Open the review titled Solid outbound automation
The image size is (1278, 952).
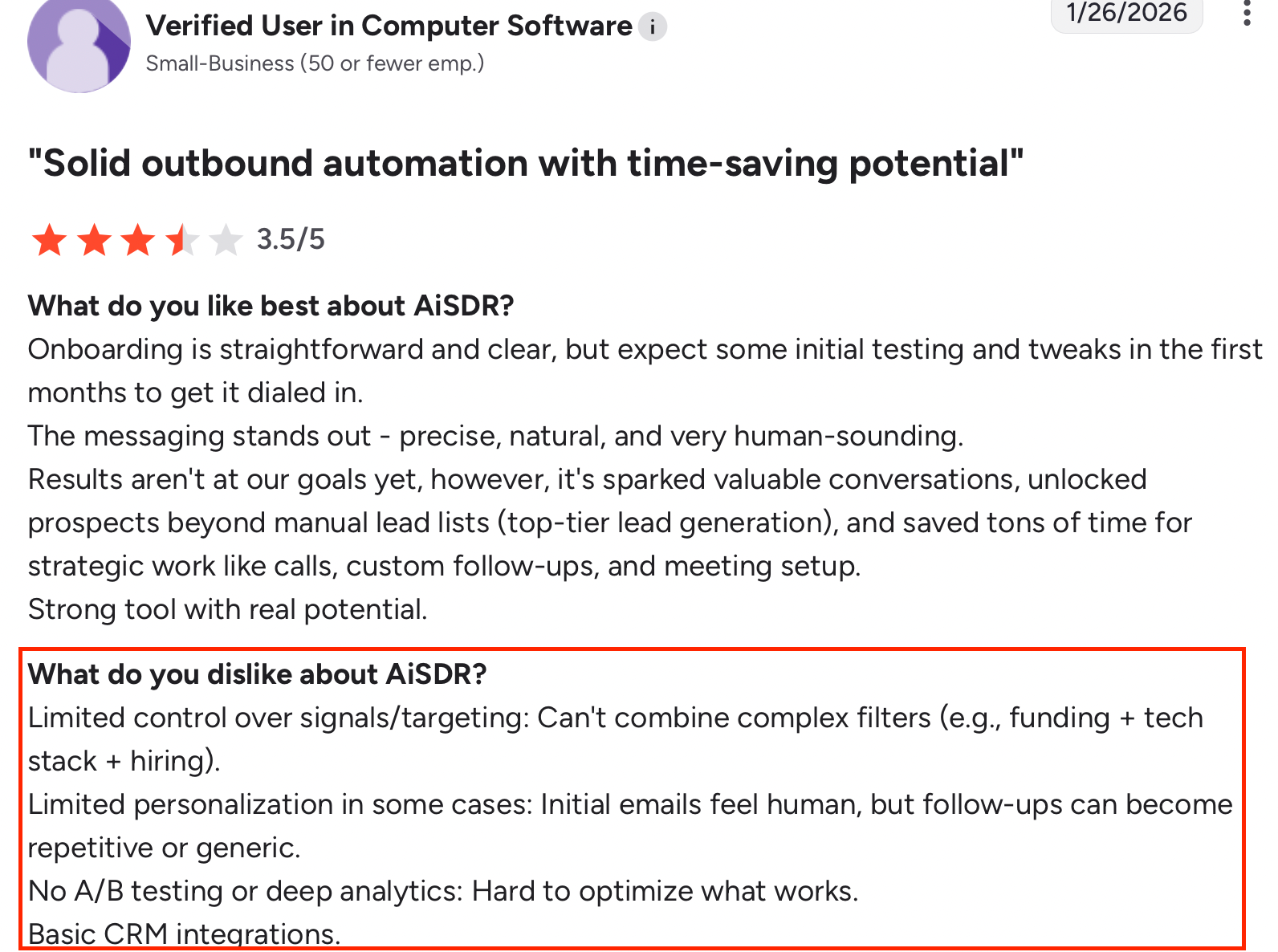point(526,163)
